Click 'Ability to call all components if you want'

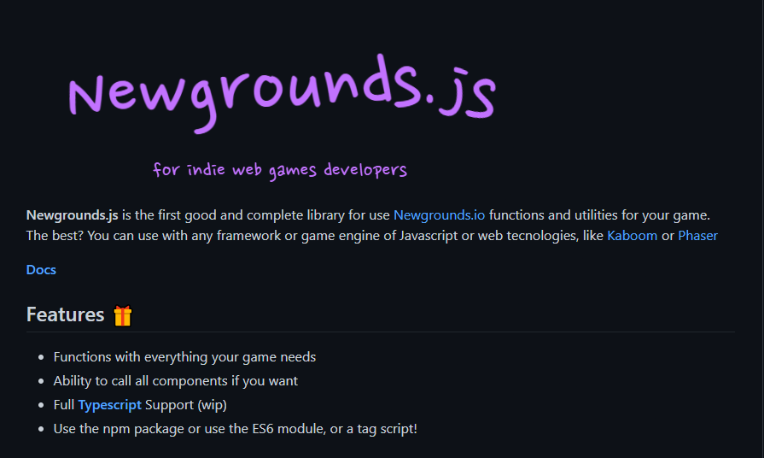coord(175,381)
